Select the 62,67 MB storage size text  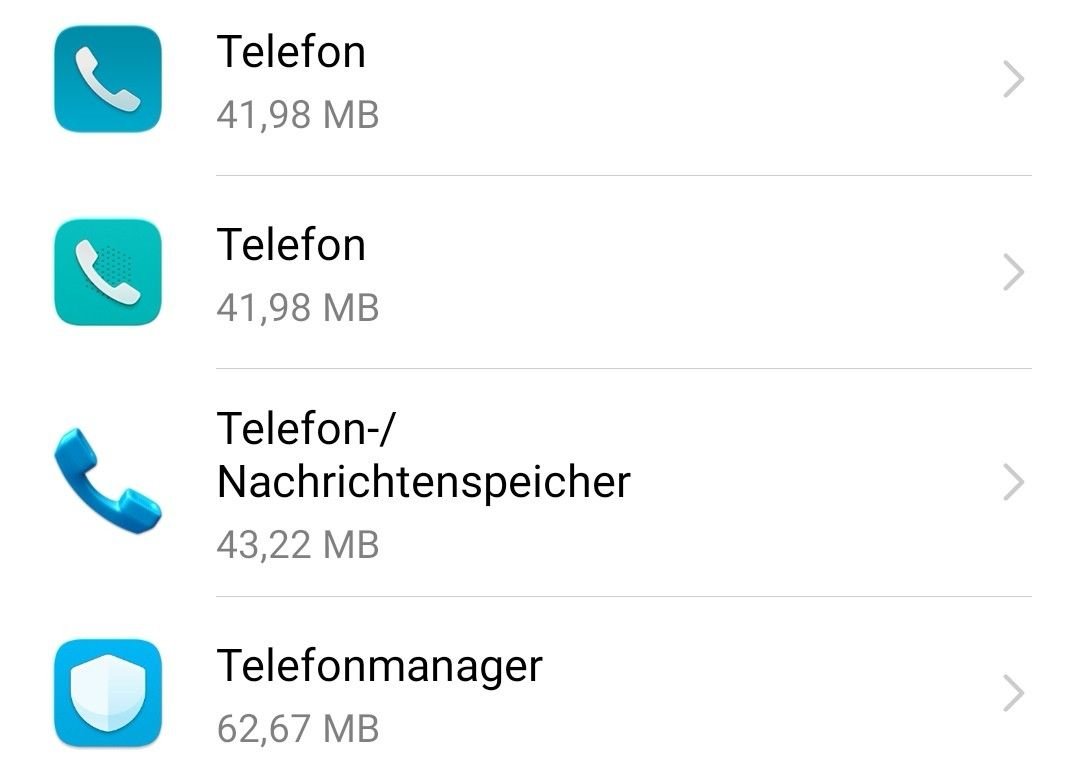[x=298, y=728]
